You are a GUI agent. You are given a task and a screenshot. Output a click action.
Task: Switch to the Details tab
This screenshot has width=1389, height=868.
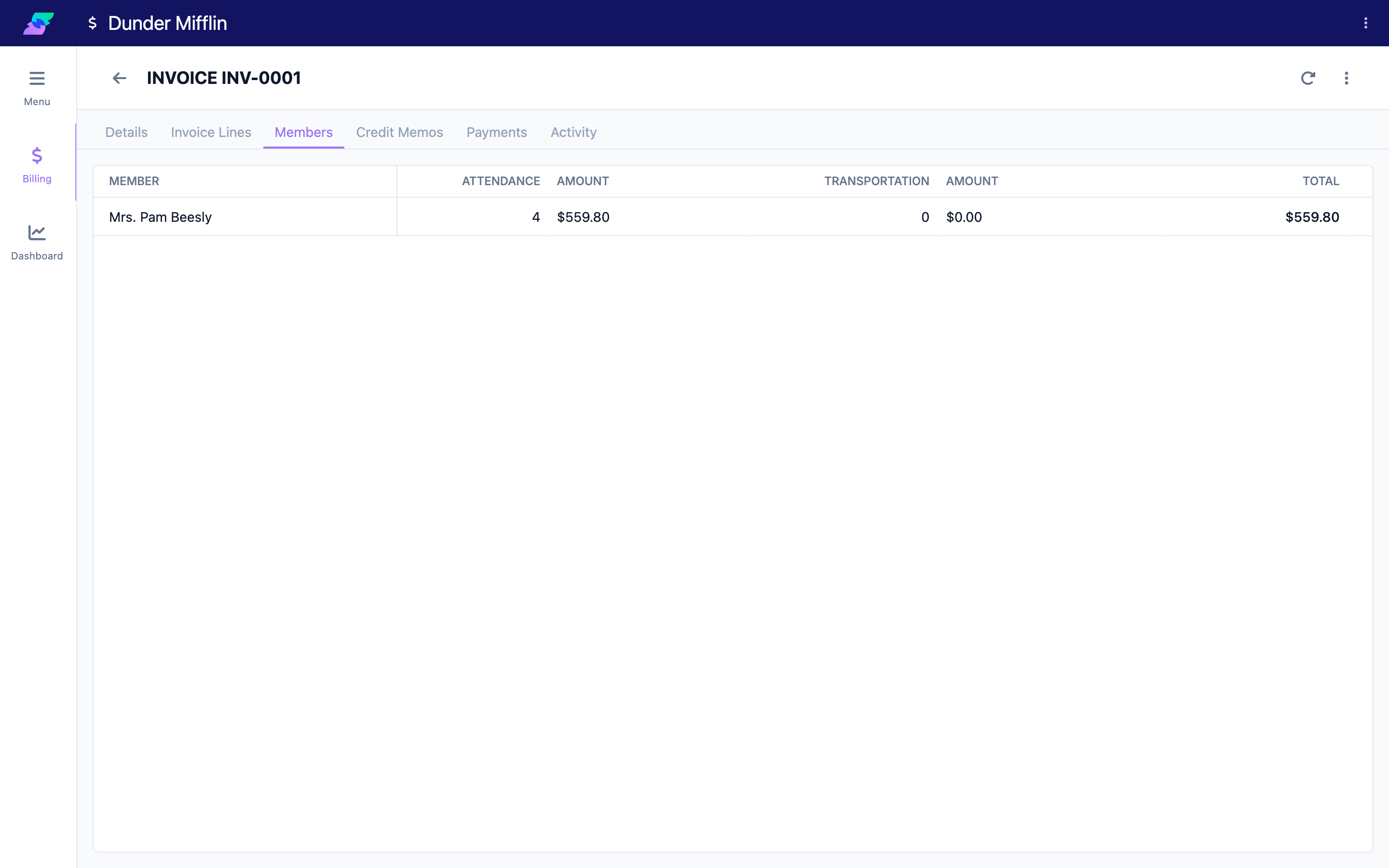coord(126,132)
